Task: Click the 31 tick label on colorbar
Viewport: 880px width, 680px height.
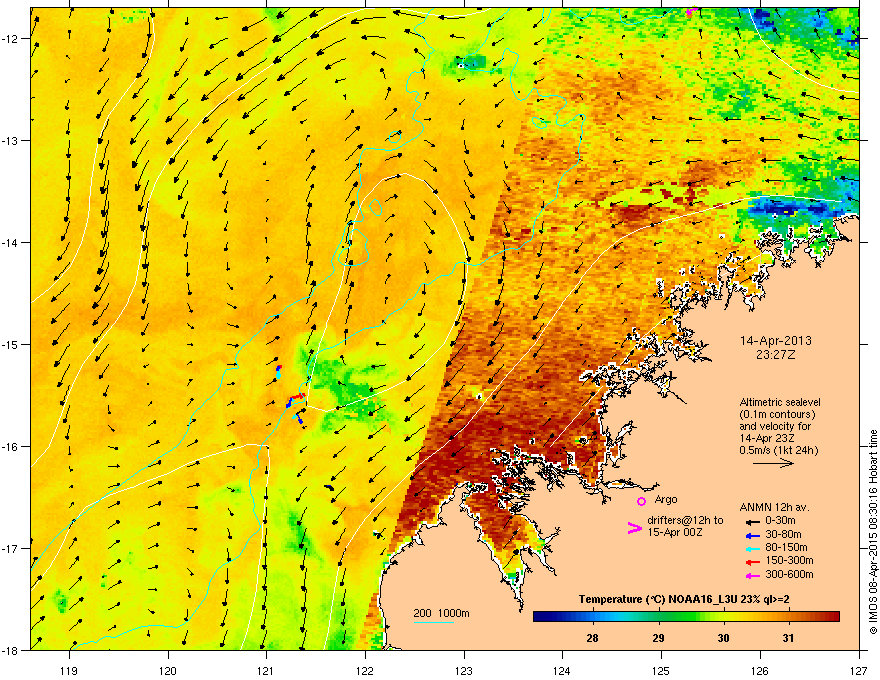Action: [x=789, y=638]
